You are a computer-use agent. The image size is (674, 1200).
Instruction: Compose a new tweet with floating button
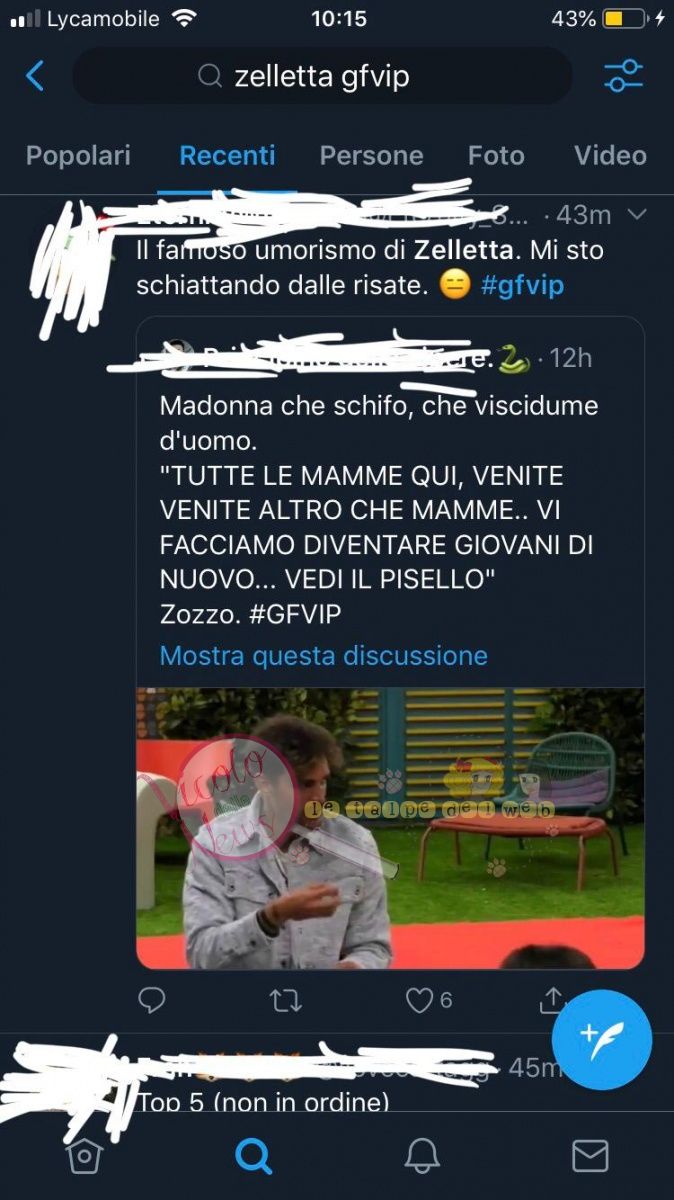click(602, 1040)
